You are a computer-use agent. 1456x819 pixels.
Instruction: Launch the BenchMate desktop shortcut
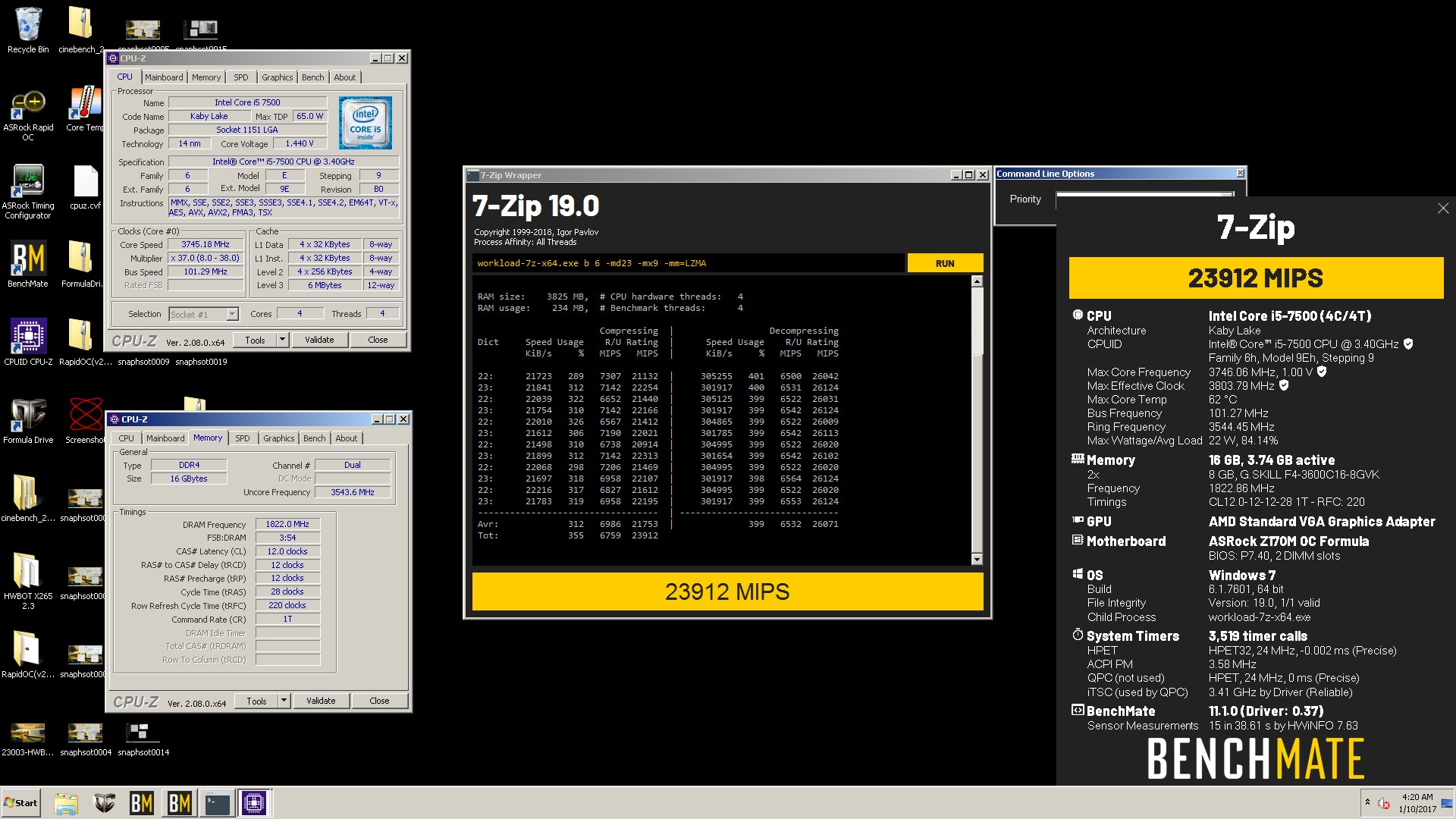click(x=28, y=265)
